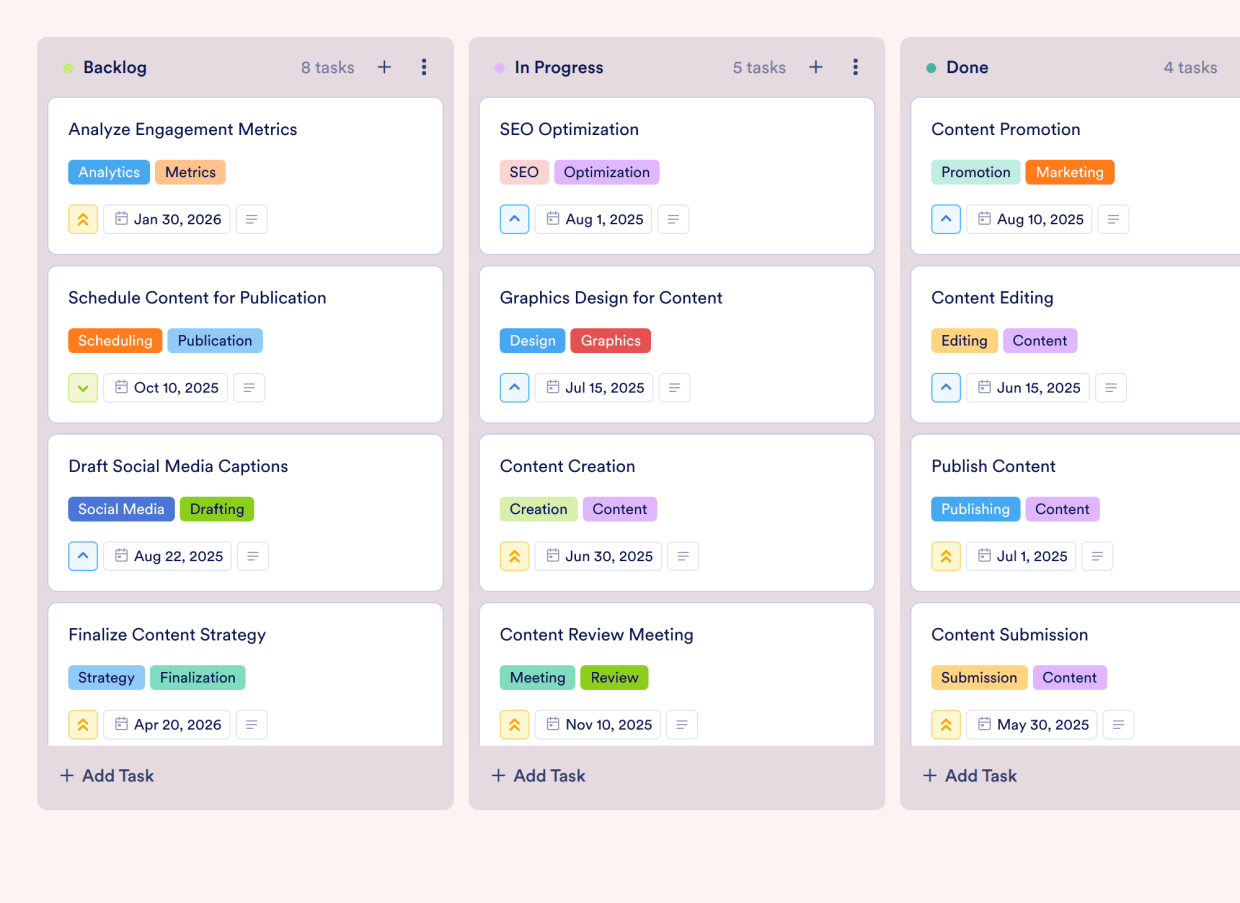The image size is (1240, 903).
Task: Click priority icon on Content Creation card
Action: click(x=514, y=556)
